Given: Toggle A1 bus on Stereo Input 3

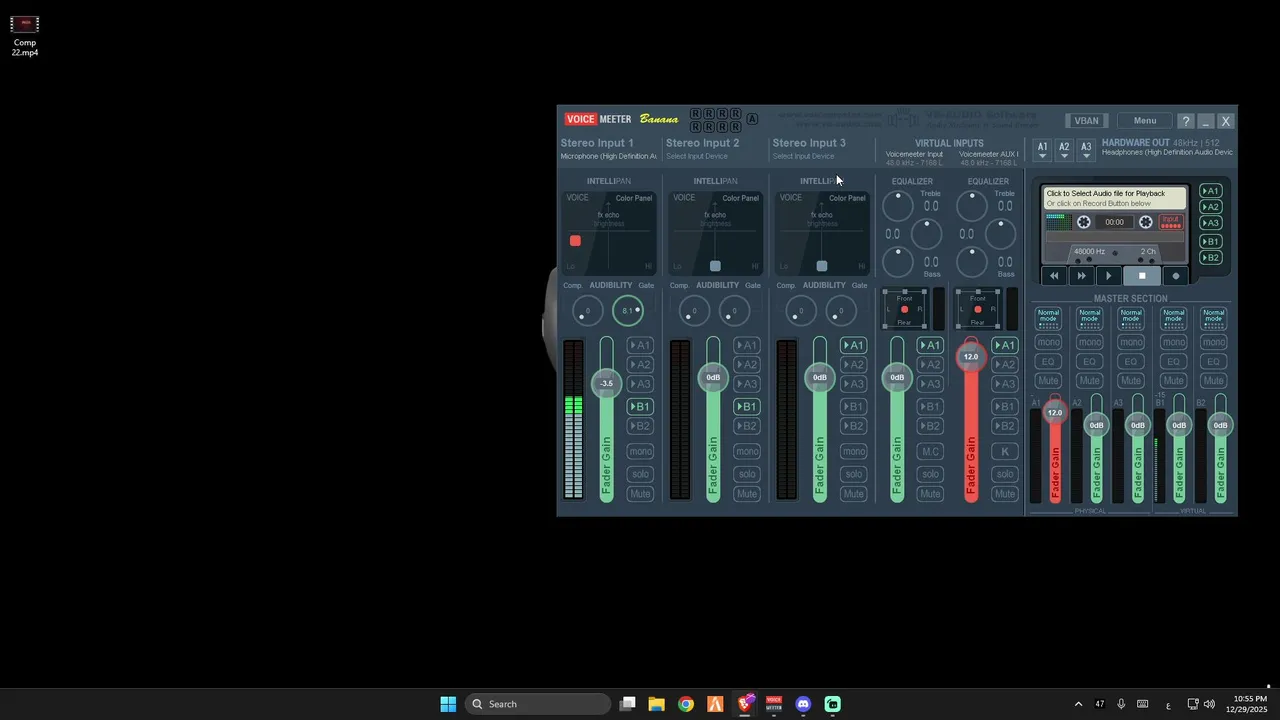Looking at the screenshot, I should click(x=853, y=345).
